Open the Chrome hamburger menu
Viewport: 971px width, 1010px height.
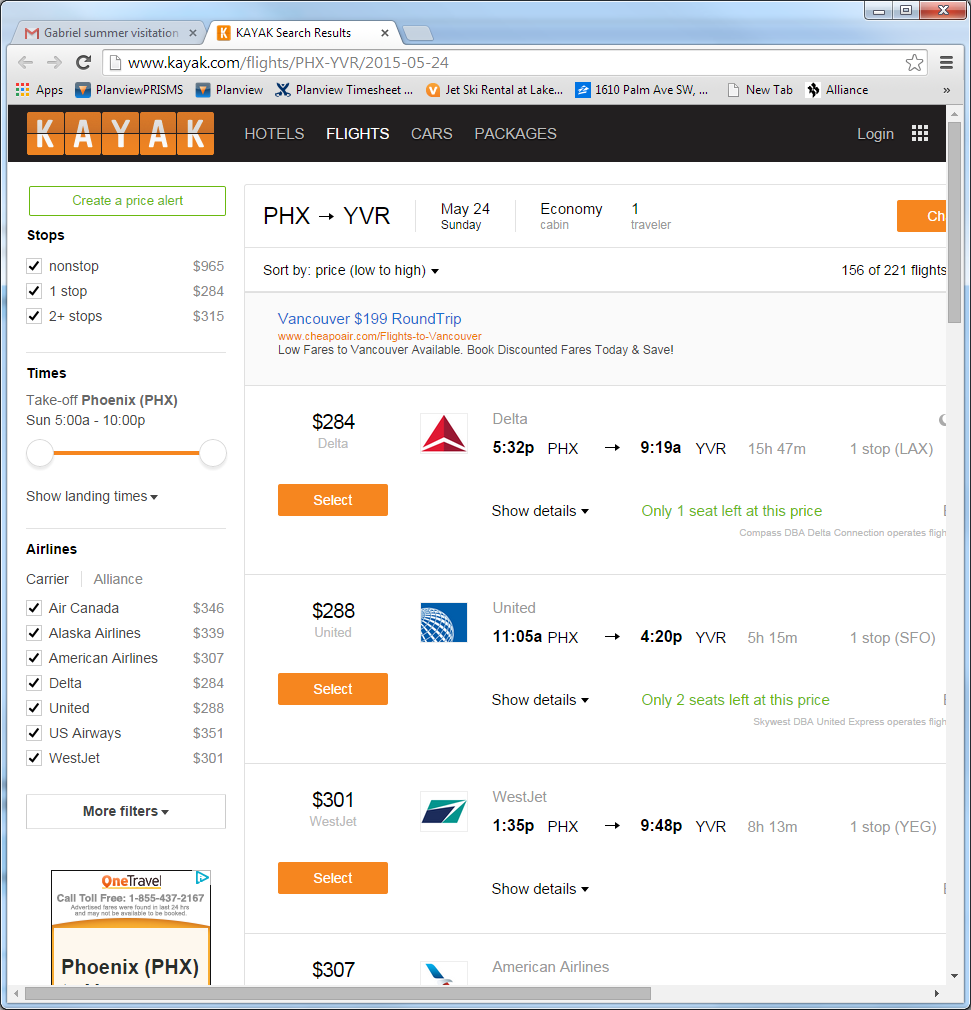(946, 63)
